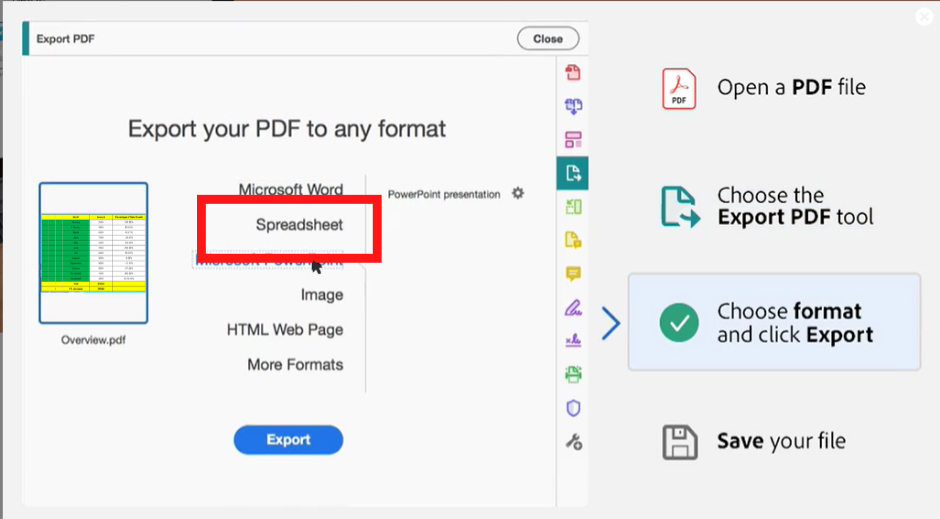Screen dimensions: 940x519
Task: Pick Image as the export format
Action: [321, 295]
